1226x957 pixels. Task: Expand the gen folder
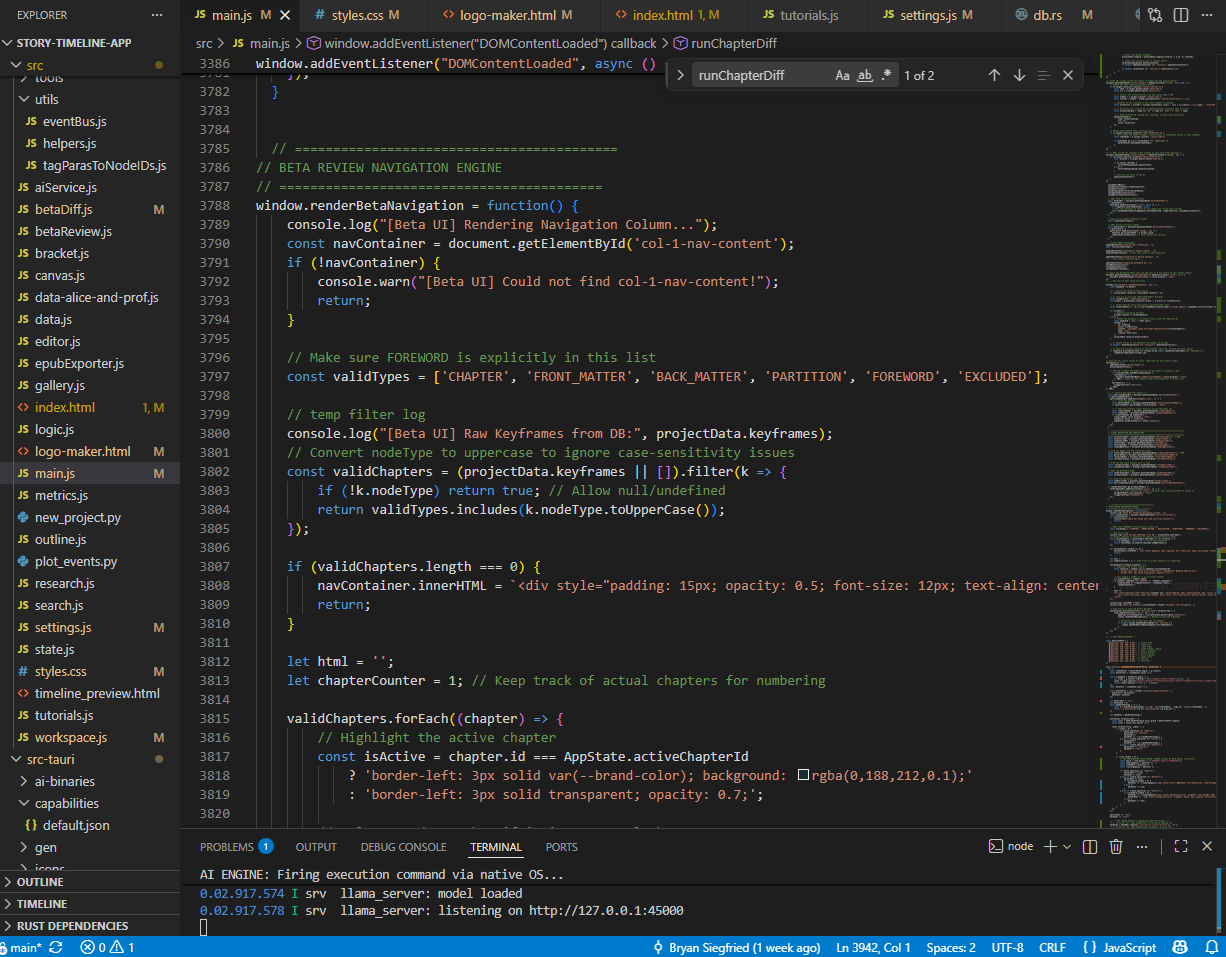[90, 847]
